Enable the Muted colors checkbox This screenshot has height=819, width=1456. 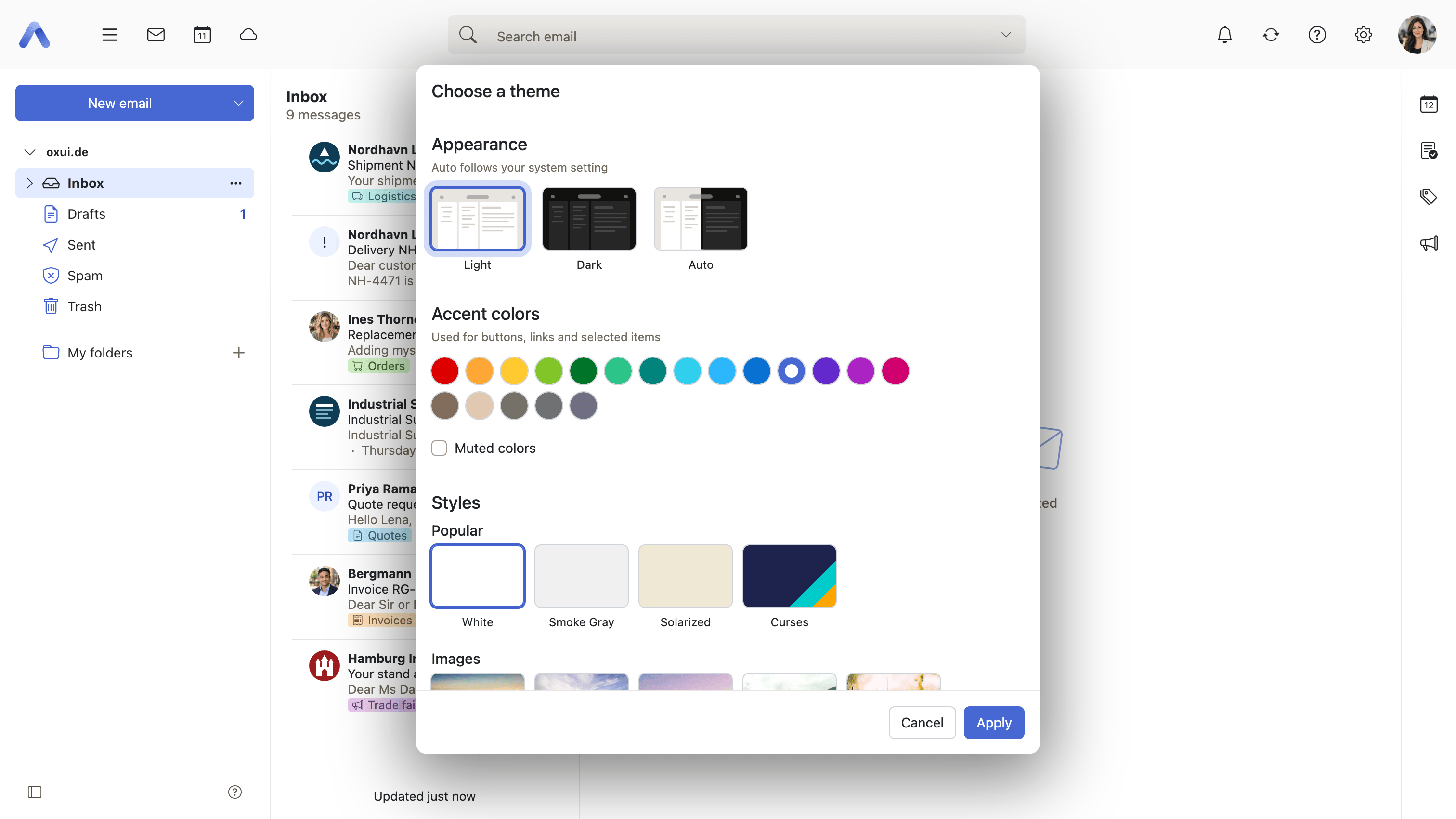[439, 448]
